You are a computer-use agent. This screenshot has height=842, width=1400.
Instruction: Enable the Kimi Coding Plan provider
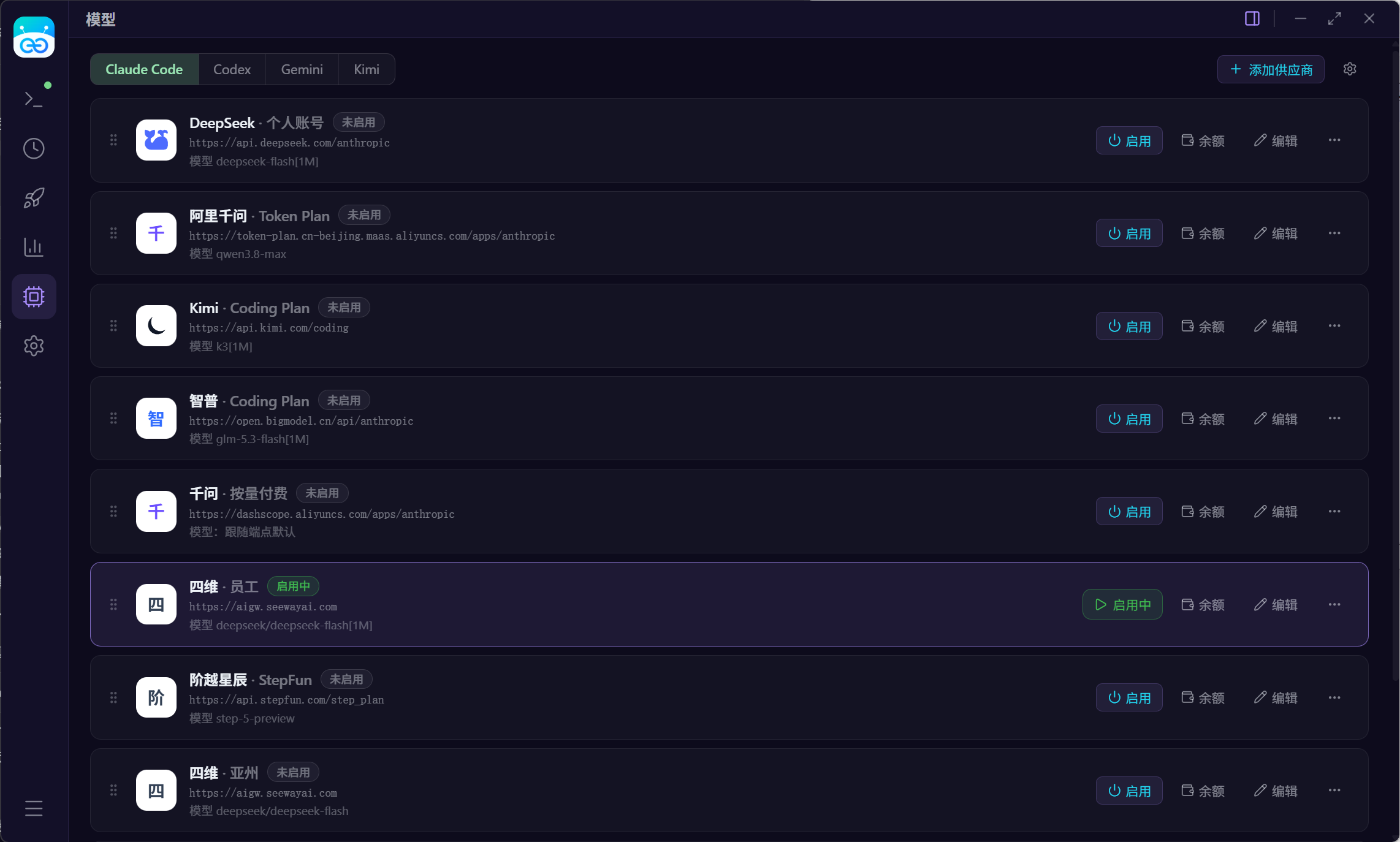(x=1129, y=326)
